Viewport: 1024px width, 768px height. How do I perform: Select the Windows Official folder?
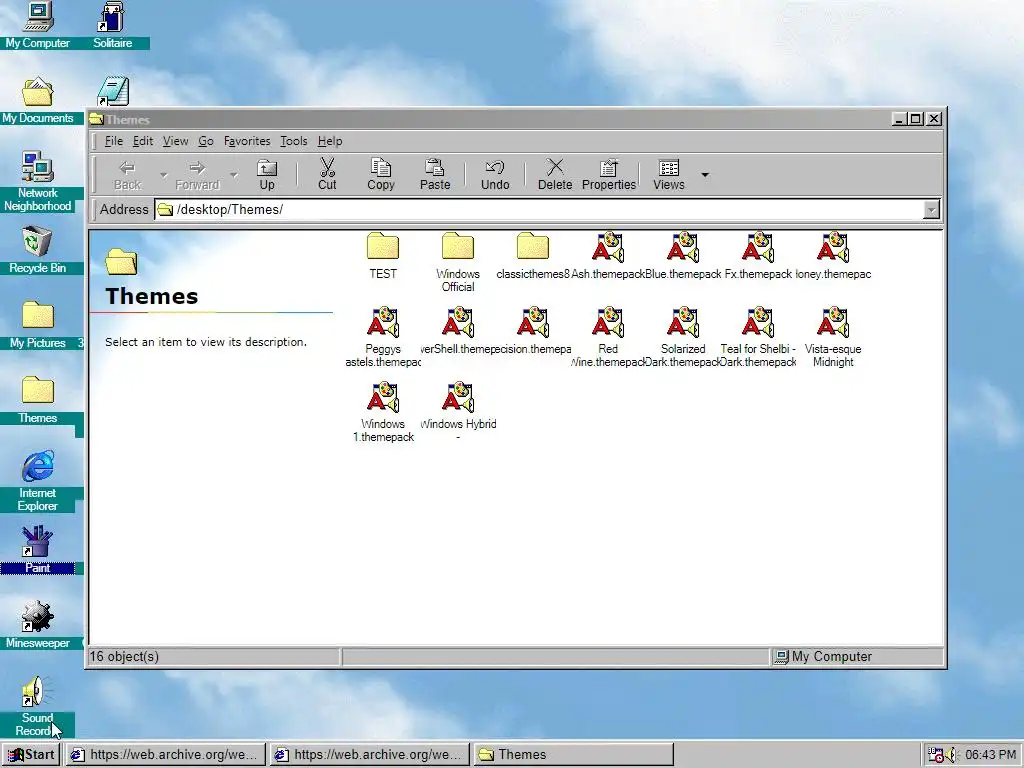458,263
